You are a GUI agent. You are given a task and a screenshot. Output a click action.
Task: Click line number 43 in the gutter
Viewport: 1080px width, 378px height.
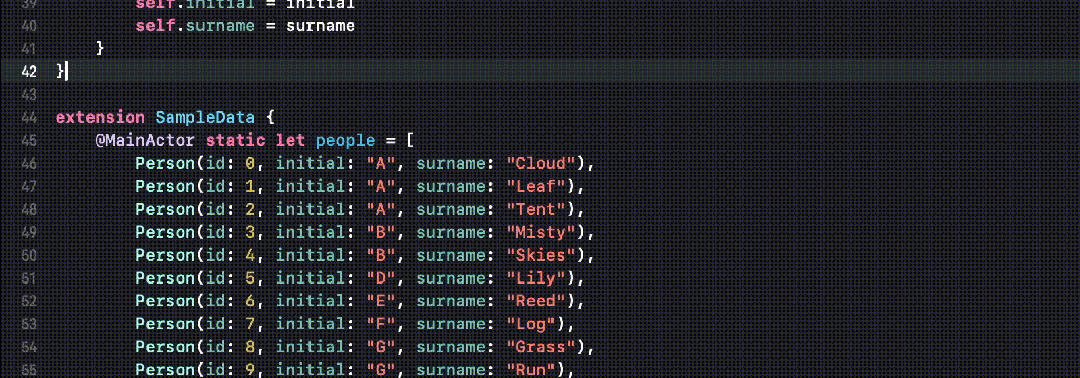pyautogui.click(x=29, y=94)
